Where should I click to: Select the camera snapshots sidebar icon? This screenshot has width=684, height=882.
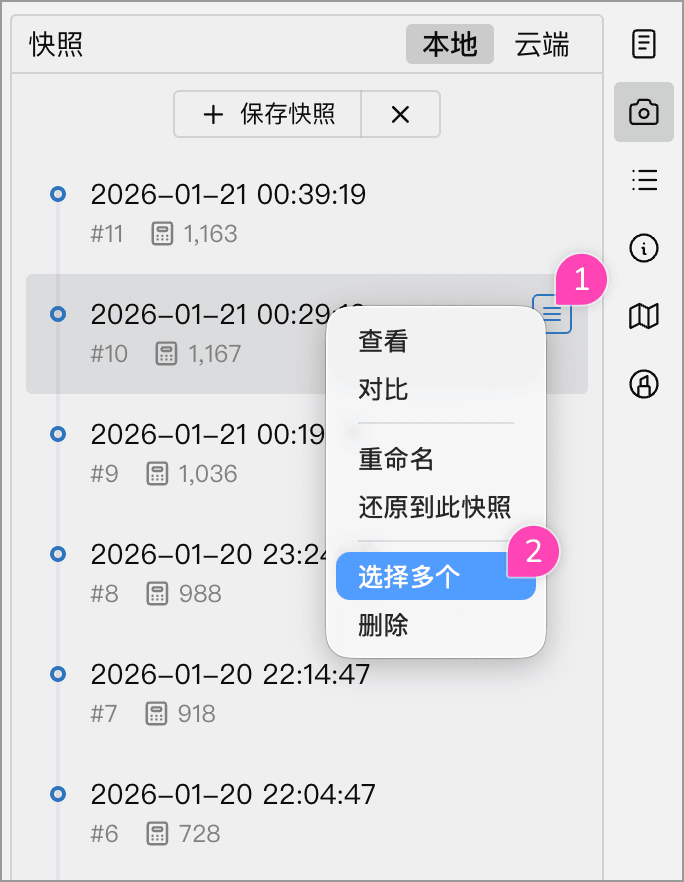point(644,112)
